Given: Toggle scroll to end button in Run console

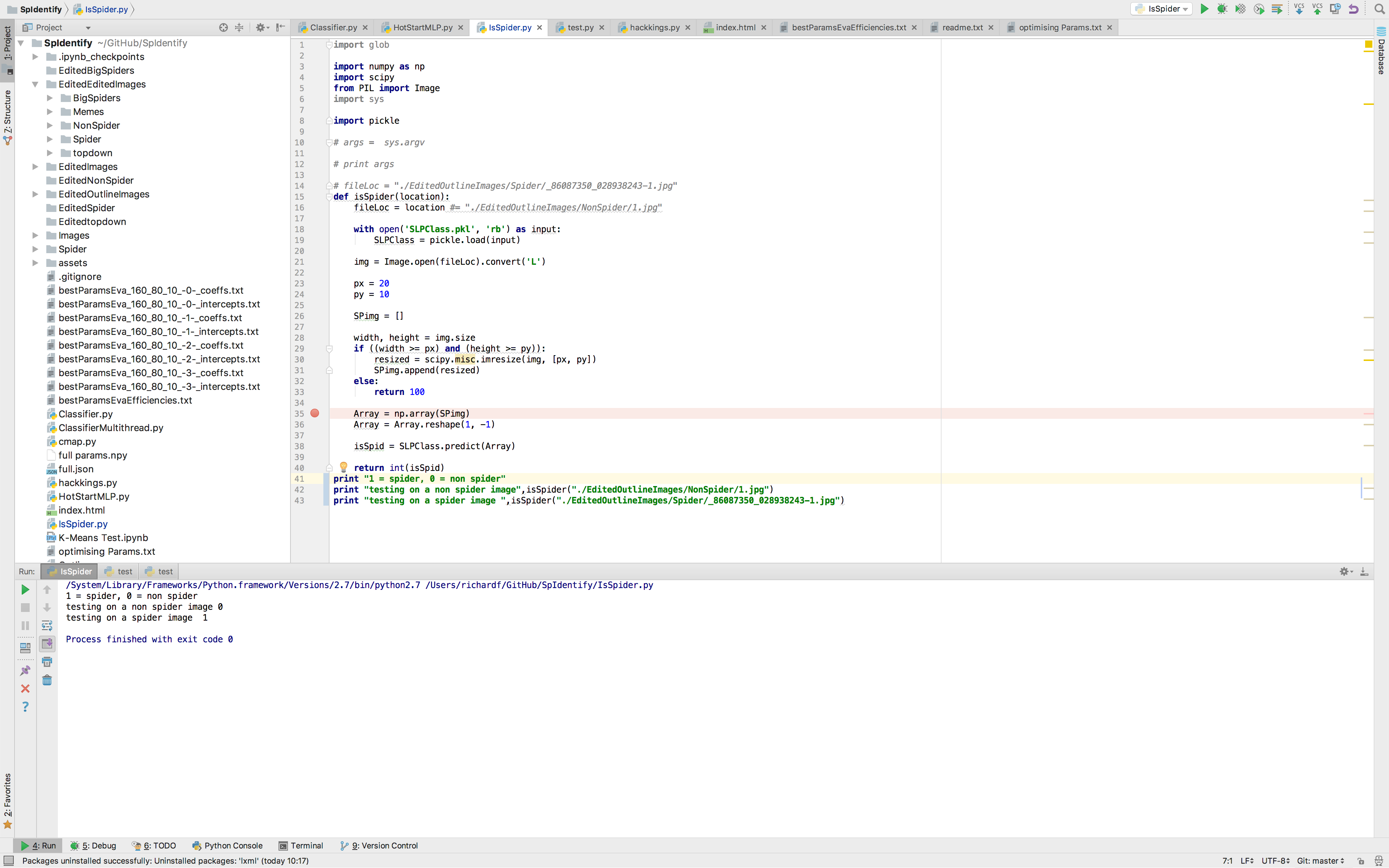Looking at the screenshot, I should pyautogui.click(x=47, y=643).
